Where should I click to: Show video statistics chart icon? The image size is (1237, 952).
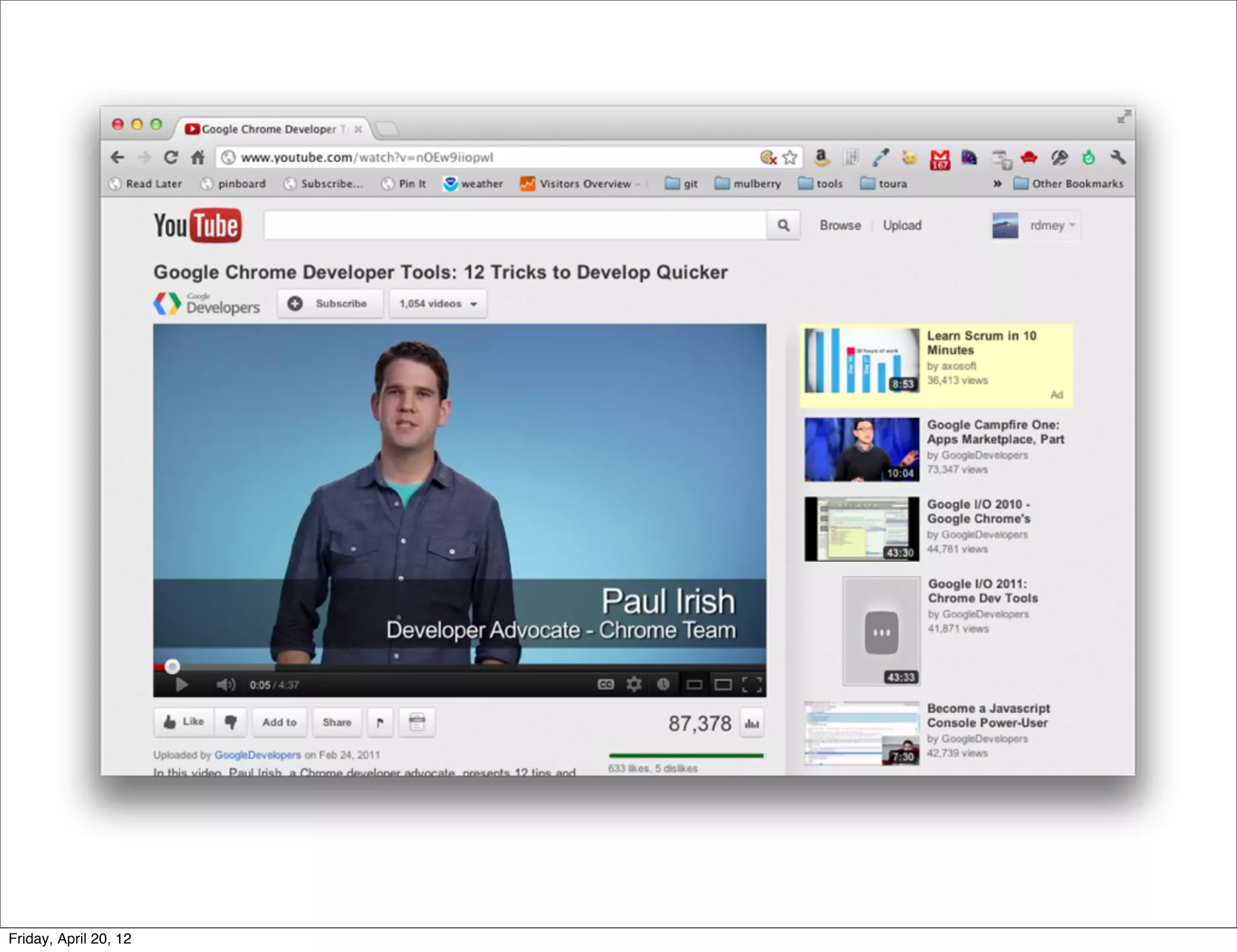point(752,723)
